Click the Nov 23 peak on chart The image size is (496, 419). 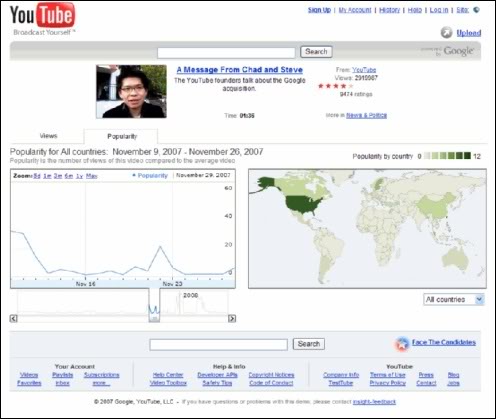(x=160, y=247)
